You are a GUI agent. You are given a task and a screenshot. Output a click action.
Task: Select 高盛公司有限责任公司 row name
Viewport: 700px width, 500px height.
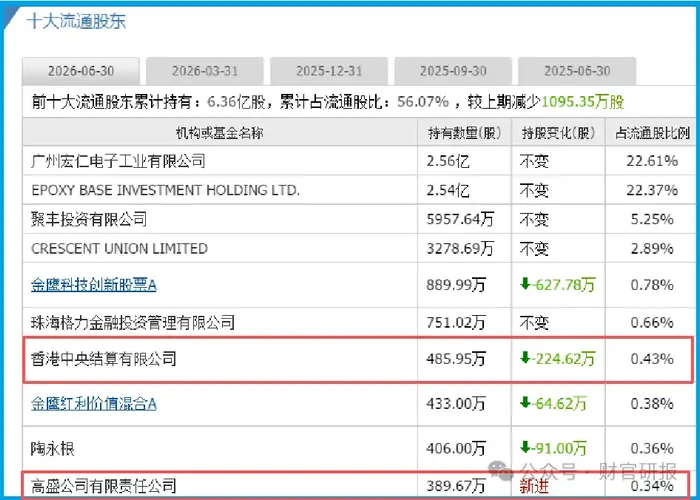click(x=104, y=485)
